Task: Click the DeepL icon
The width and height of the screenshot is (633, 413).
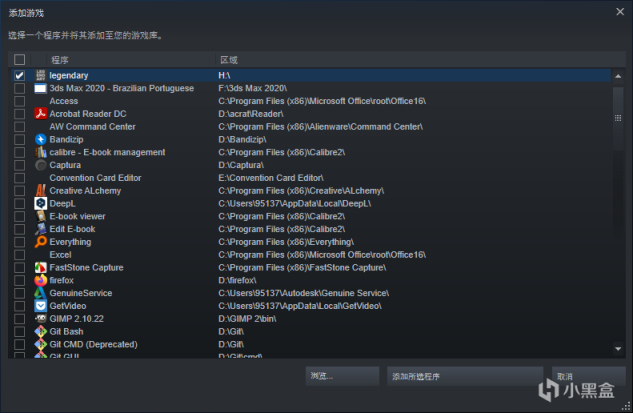Action: (x=40, y=203)
